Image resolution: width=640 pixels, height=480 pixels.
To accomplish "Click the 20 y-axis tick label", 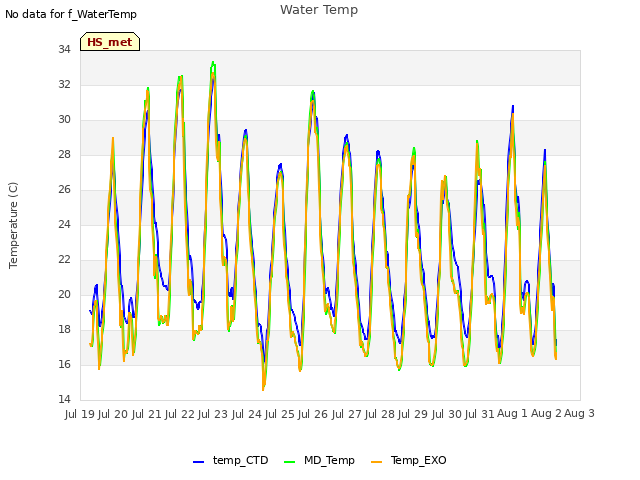I will tap(64, 294).
